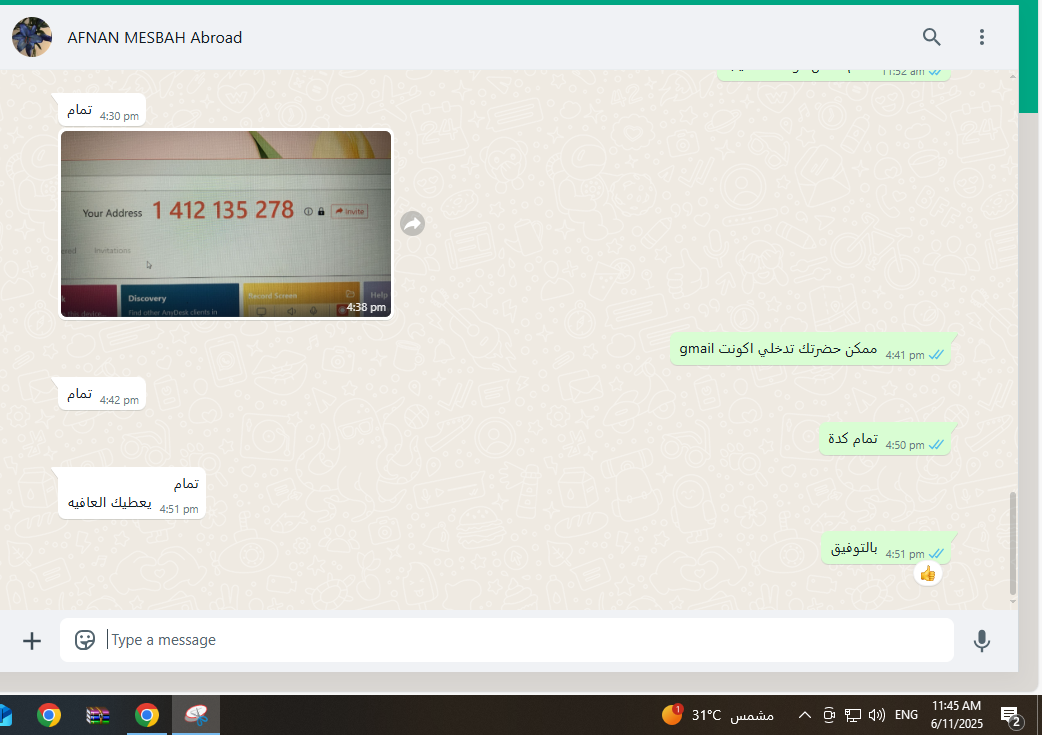
Task: Open the Snipping Tool taskbar icon
Action: (196, 715)
